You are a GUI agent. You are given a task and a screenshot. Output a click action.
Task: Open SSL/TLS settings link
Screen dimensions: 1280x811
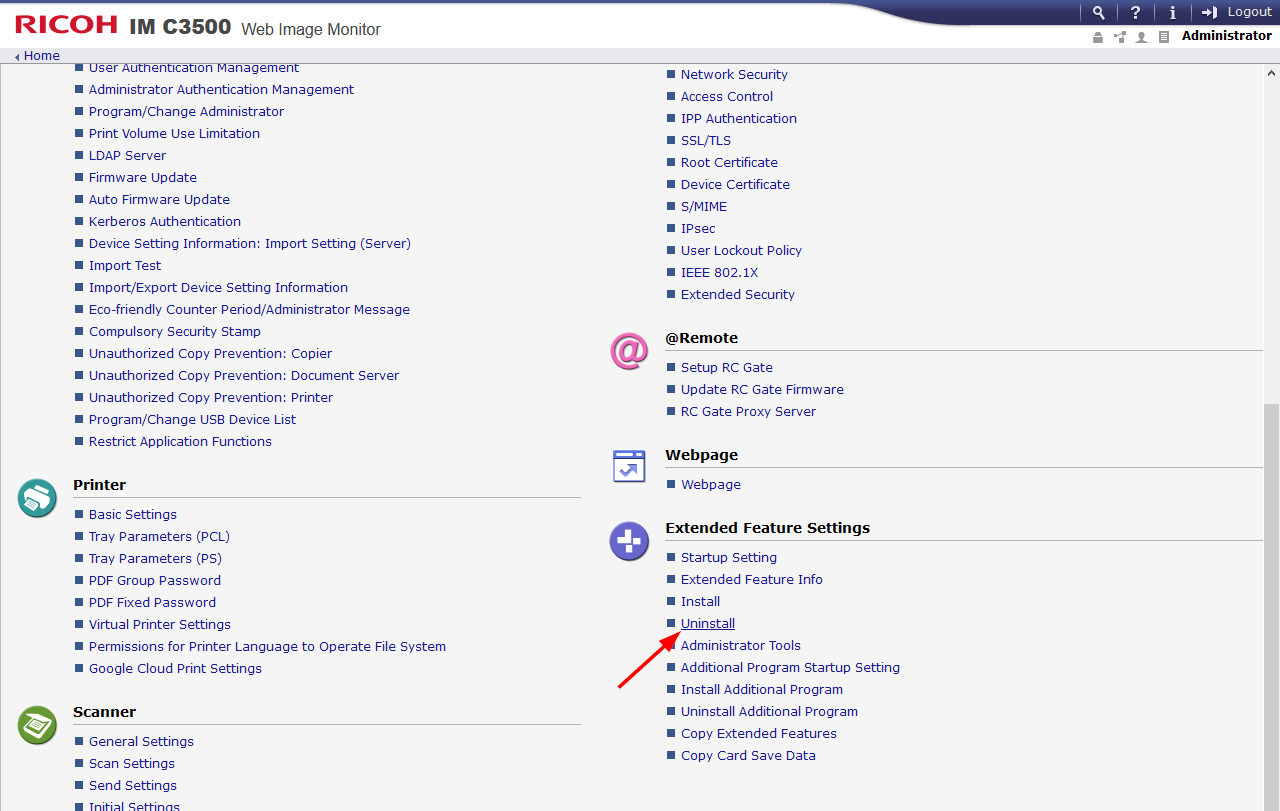[706, 141]
